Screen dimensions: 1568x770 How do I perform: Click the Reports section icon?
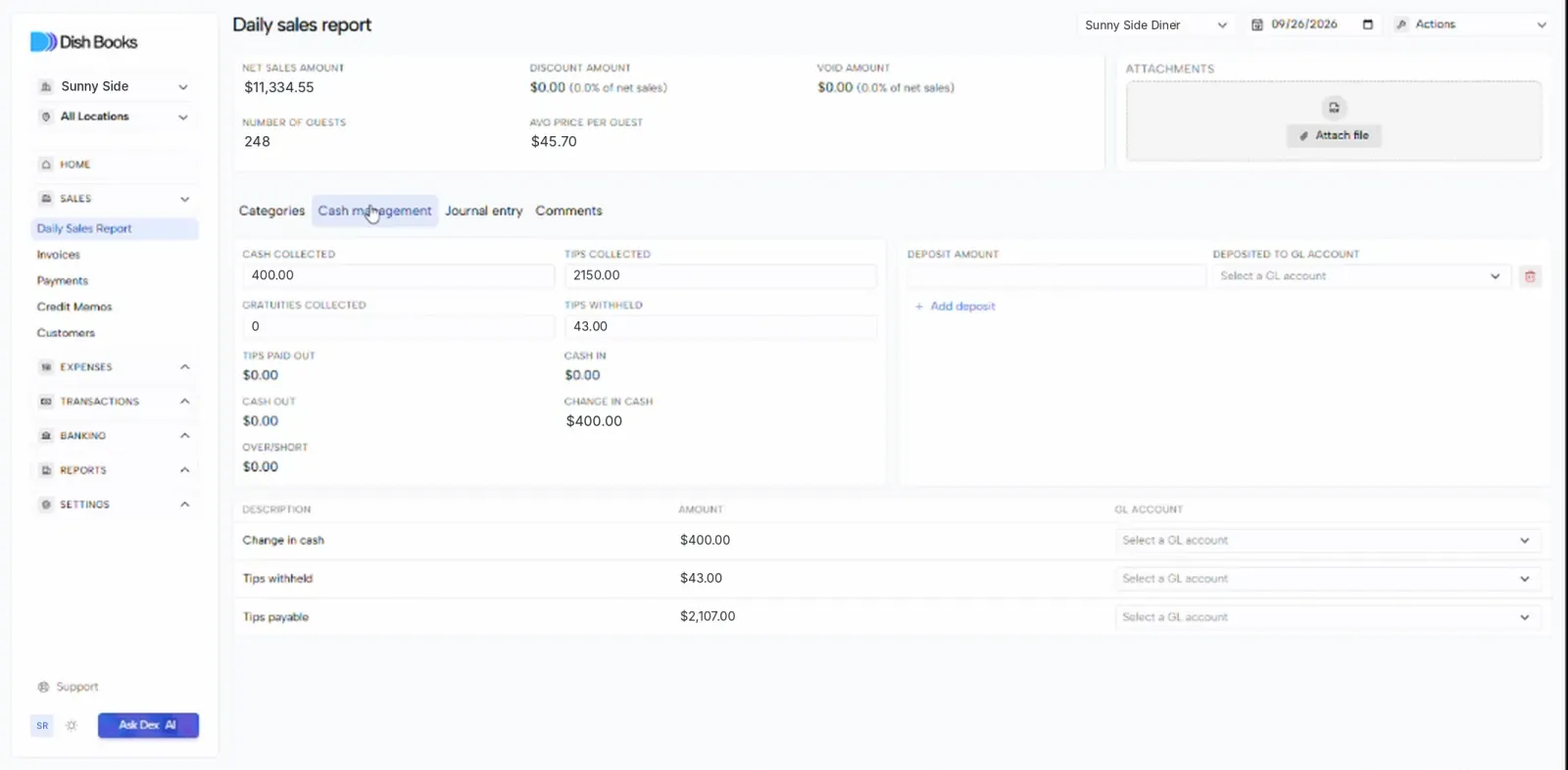click(46, 470)
